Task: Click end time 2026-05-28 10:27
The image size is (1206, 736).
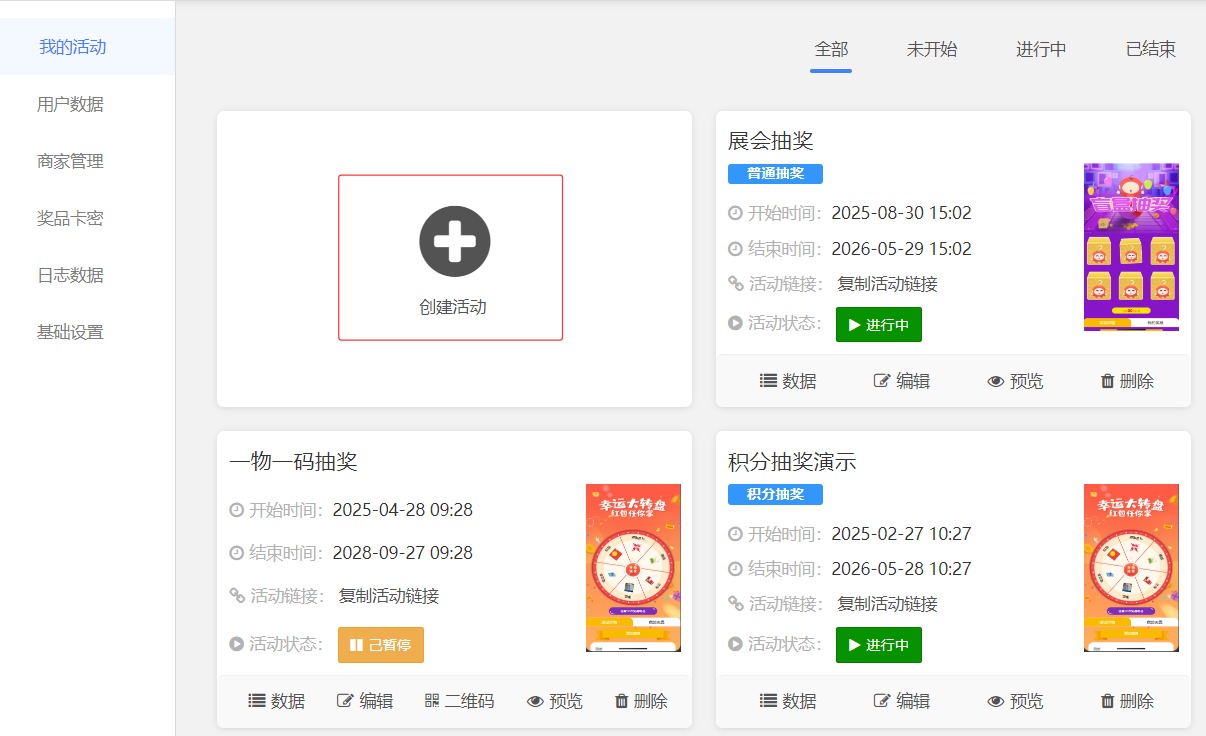Action: coord(901,569)
